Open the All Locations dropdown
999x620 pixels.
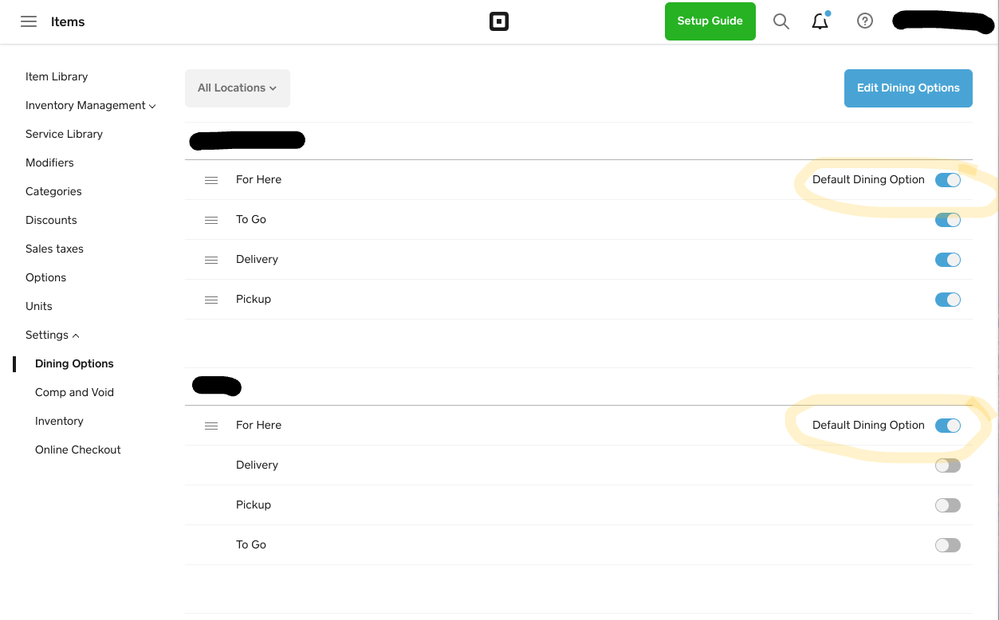point(237,88)
